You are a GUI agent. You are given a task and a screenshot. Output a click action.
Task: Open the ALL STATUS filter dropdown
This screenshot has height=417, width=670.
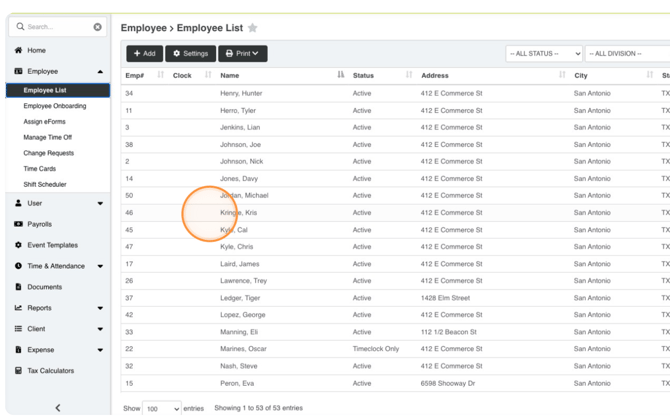click(x=544, y=54)
